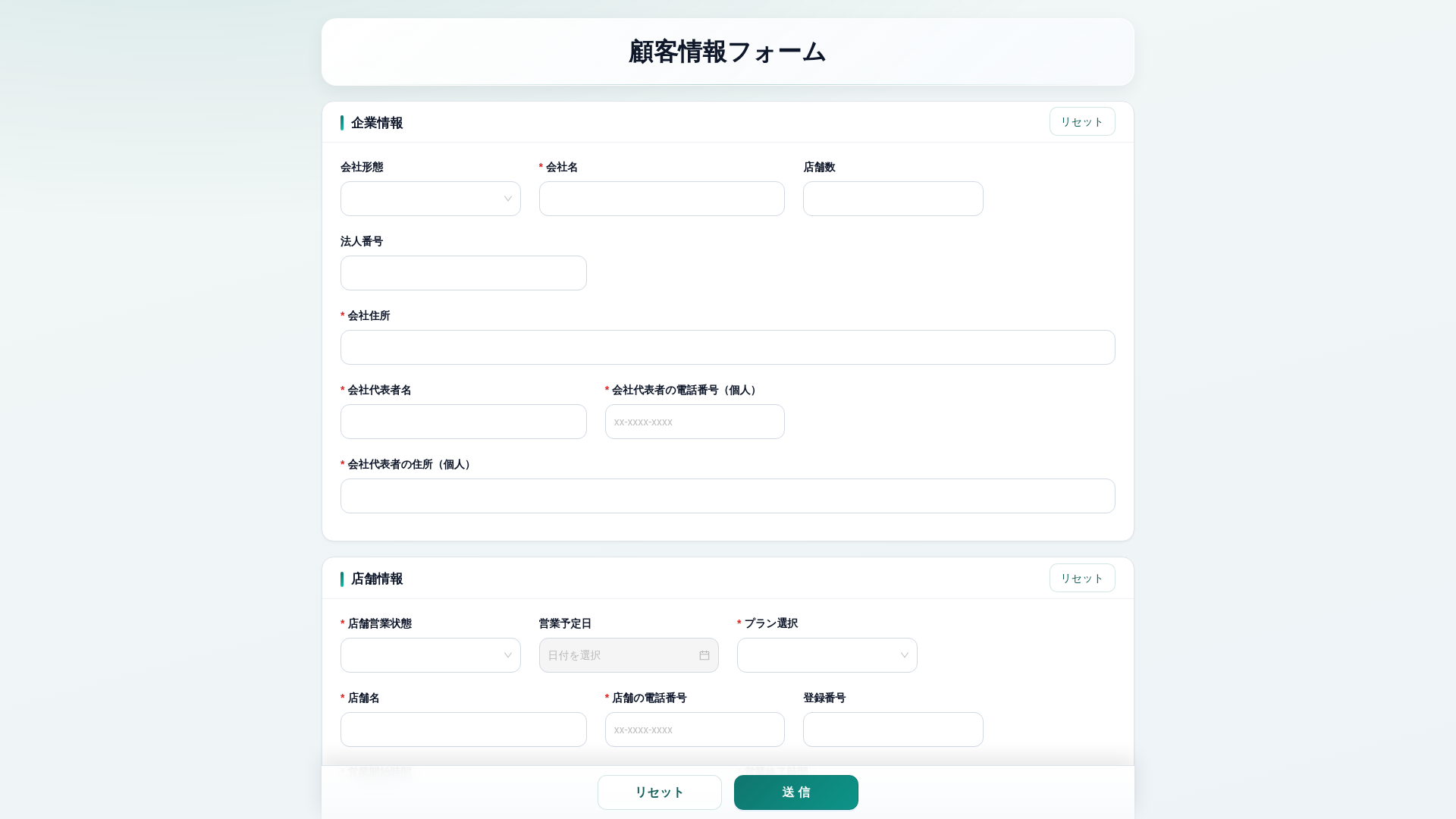Click the 会社名 input field
The width and height of the screenshot is (1456, 819).
(662, 199)
